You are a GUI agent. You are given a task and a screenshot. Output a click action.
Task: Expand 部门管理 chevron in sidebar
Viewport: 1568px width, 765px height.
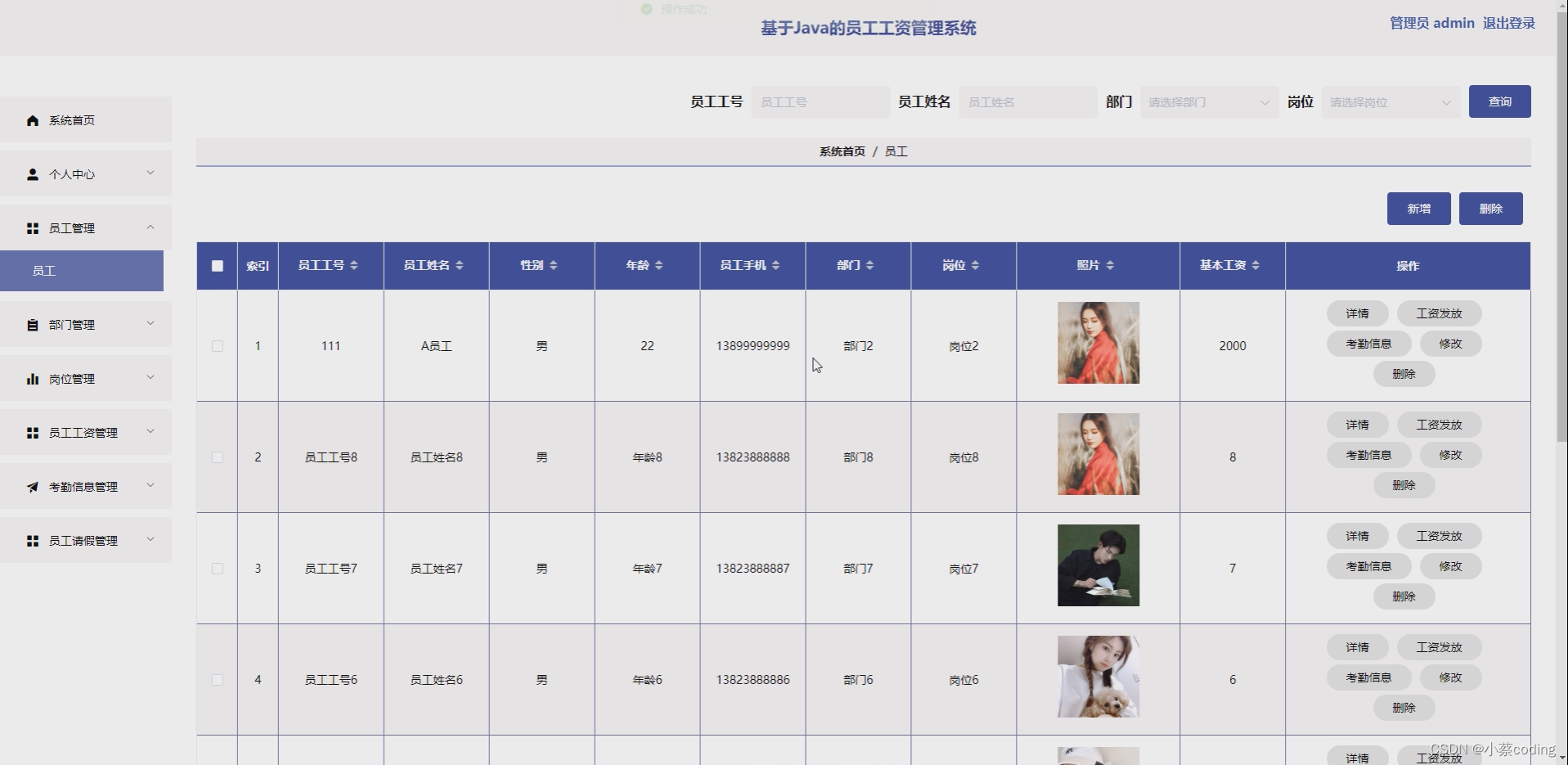coord(151,323)
